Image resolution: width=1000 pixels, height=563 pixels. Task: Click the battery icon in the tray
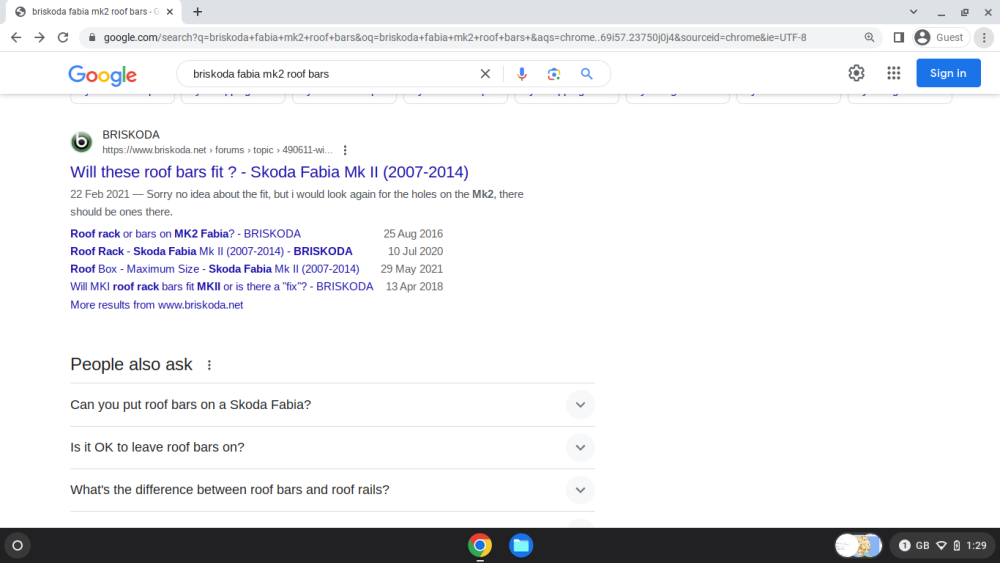pos(957,546)
